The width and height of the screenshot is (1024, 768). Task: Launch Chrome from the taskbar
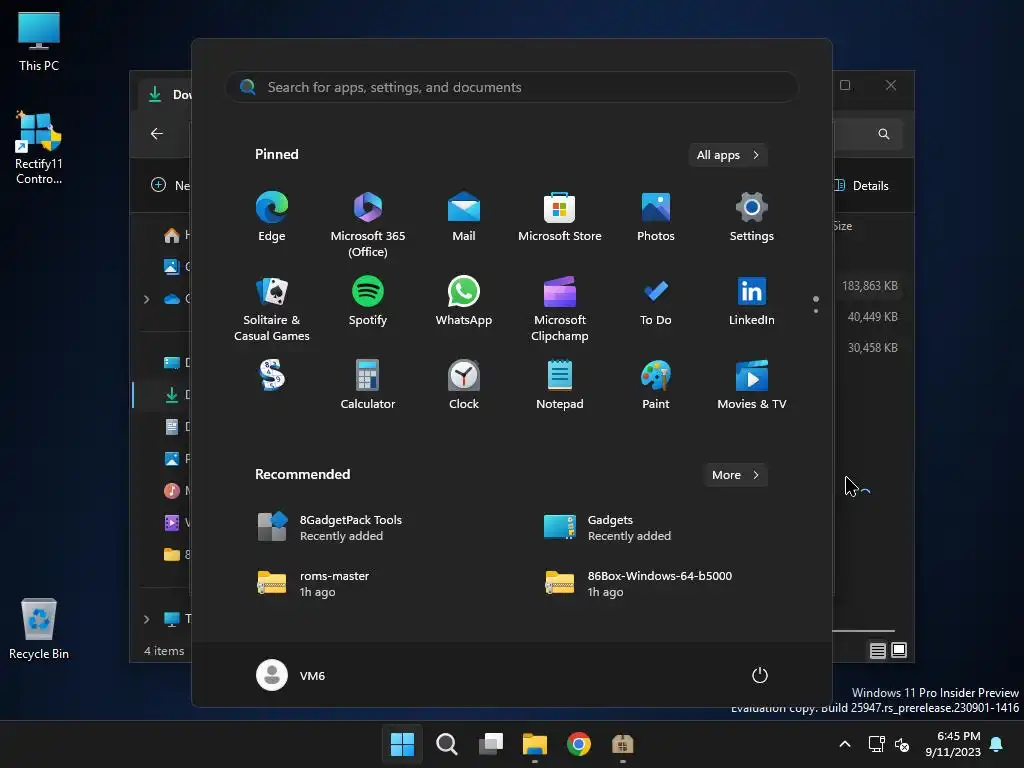point(579,744)
